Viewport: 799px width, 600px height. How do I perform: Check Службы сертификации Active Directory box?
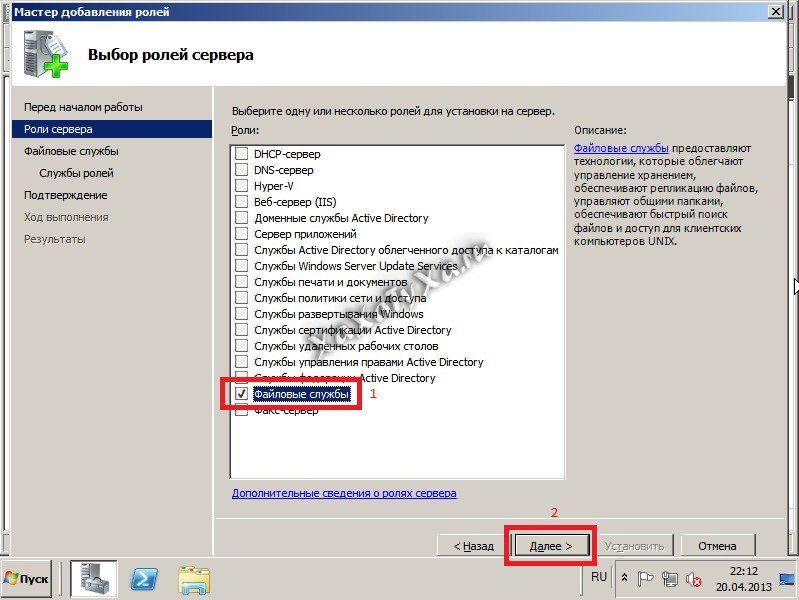(x=242, y=330)
